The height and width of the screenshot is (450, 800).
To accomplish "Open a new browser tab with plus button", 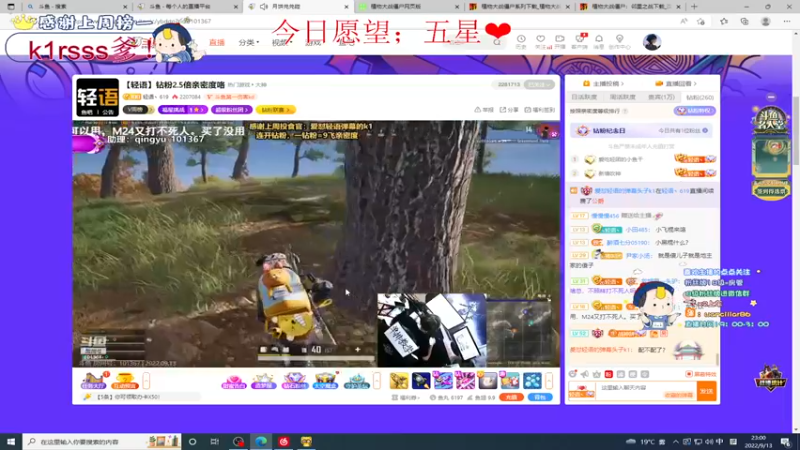I will pos(694,7).
